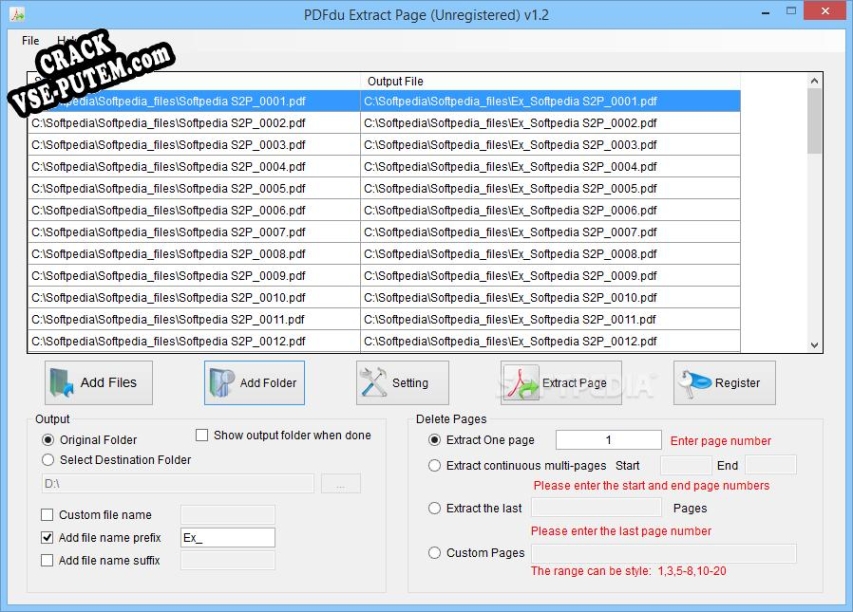
Task: Close the PDFdu Extract Page window
Action: click(x=825, y=11)
